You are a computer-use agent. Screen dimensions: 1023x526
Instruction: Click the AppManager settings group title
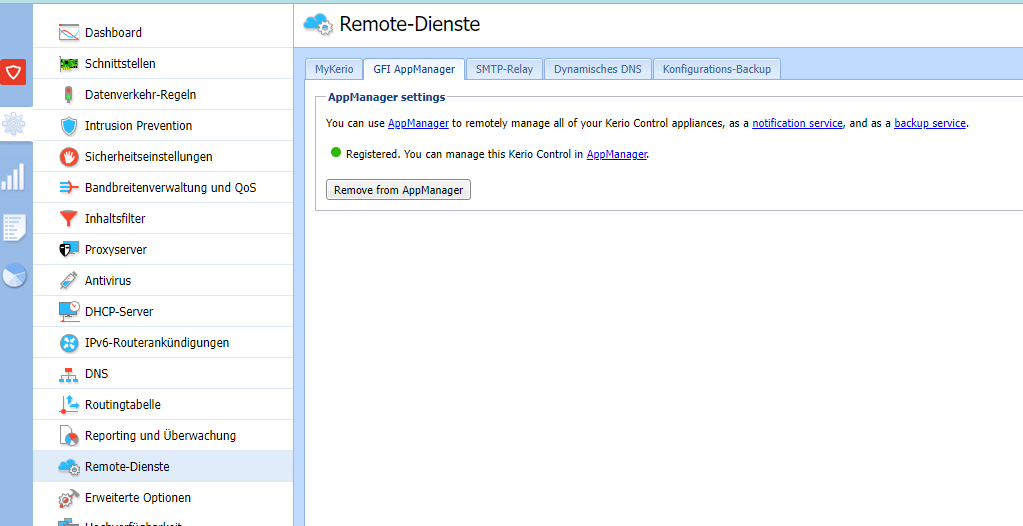pos(386,97)
